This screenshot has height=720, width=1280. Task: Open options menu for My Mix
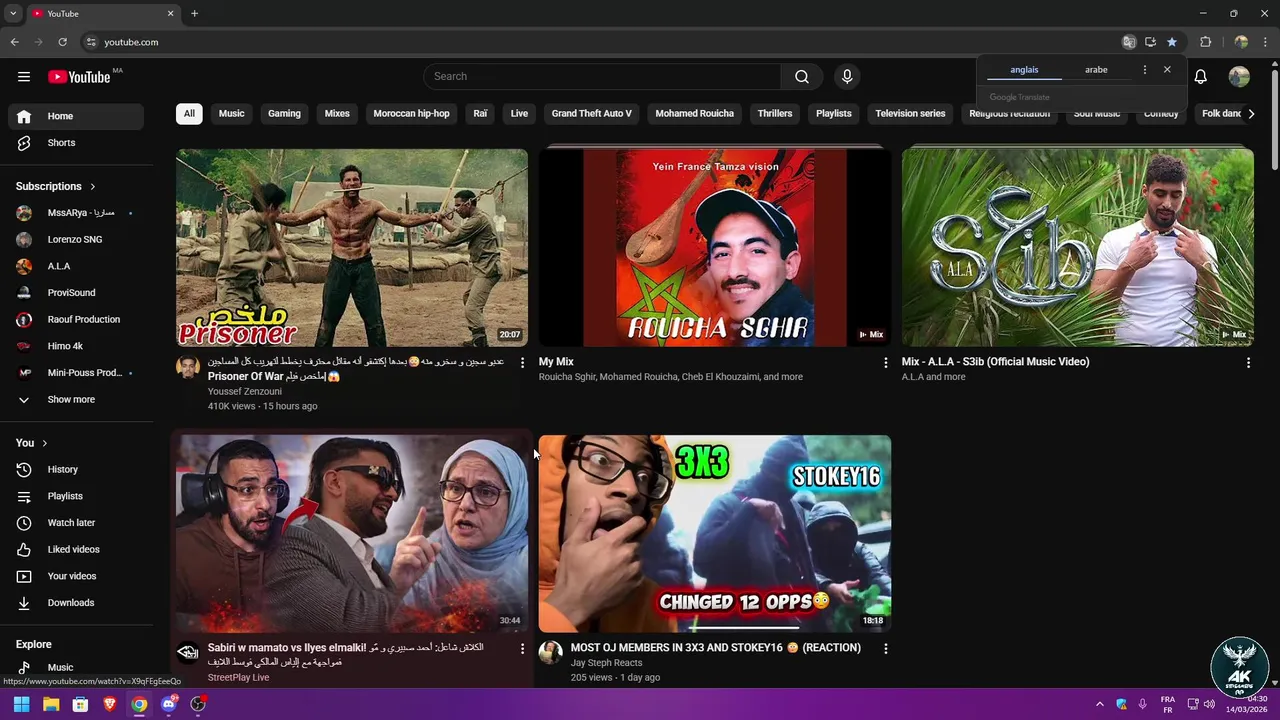(885, 362)
